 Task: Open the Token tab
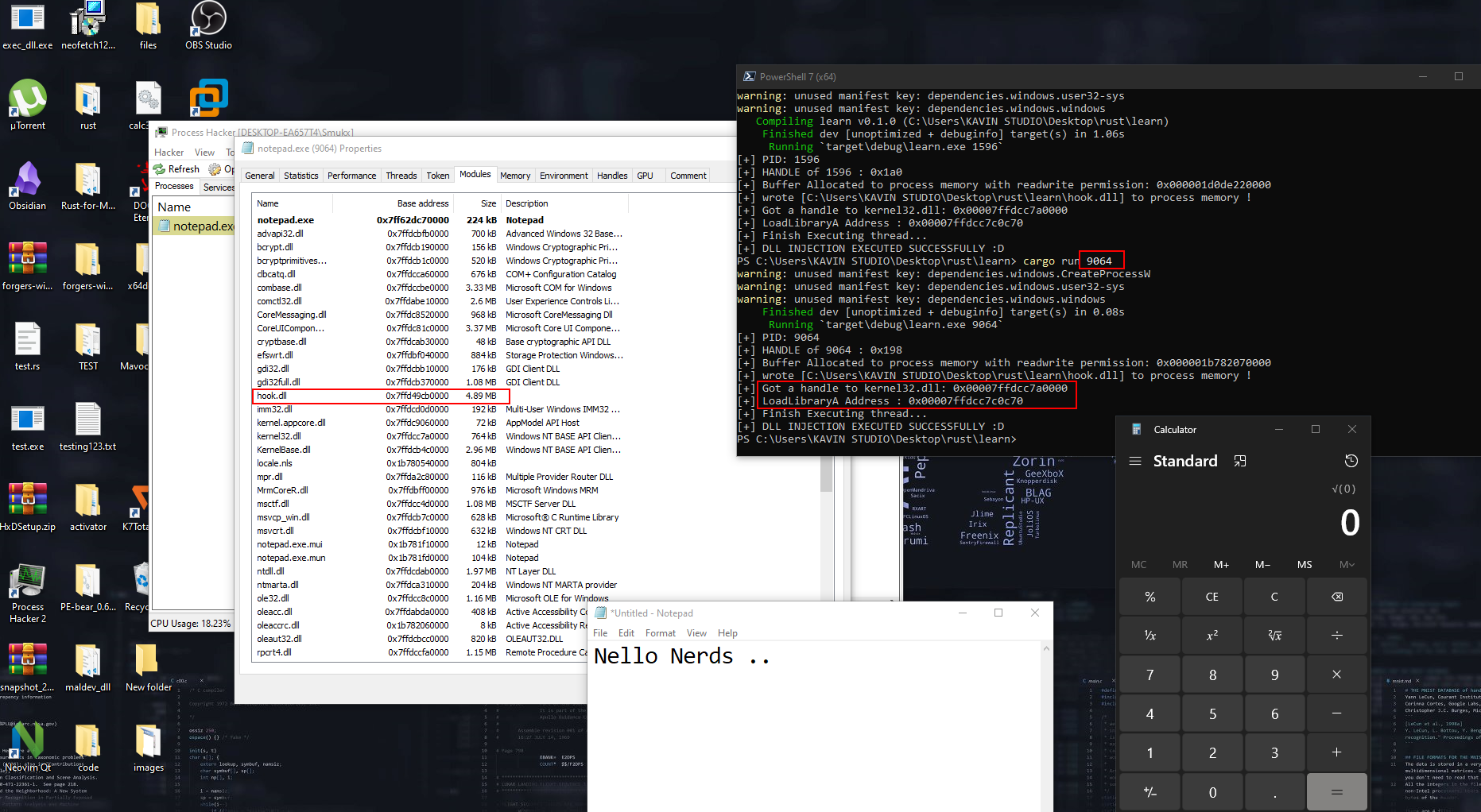pyautogui.click(x=437, y=176)
